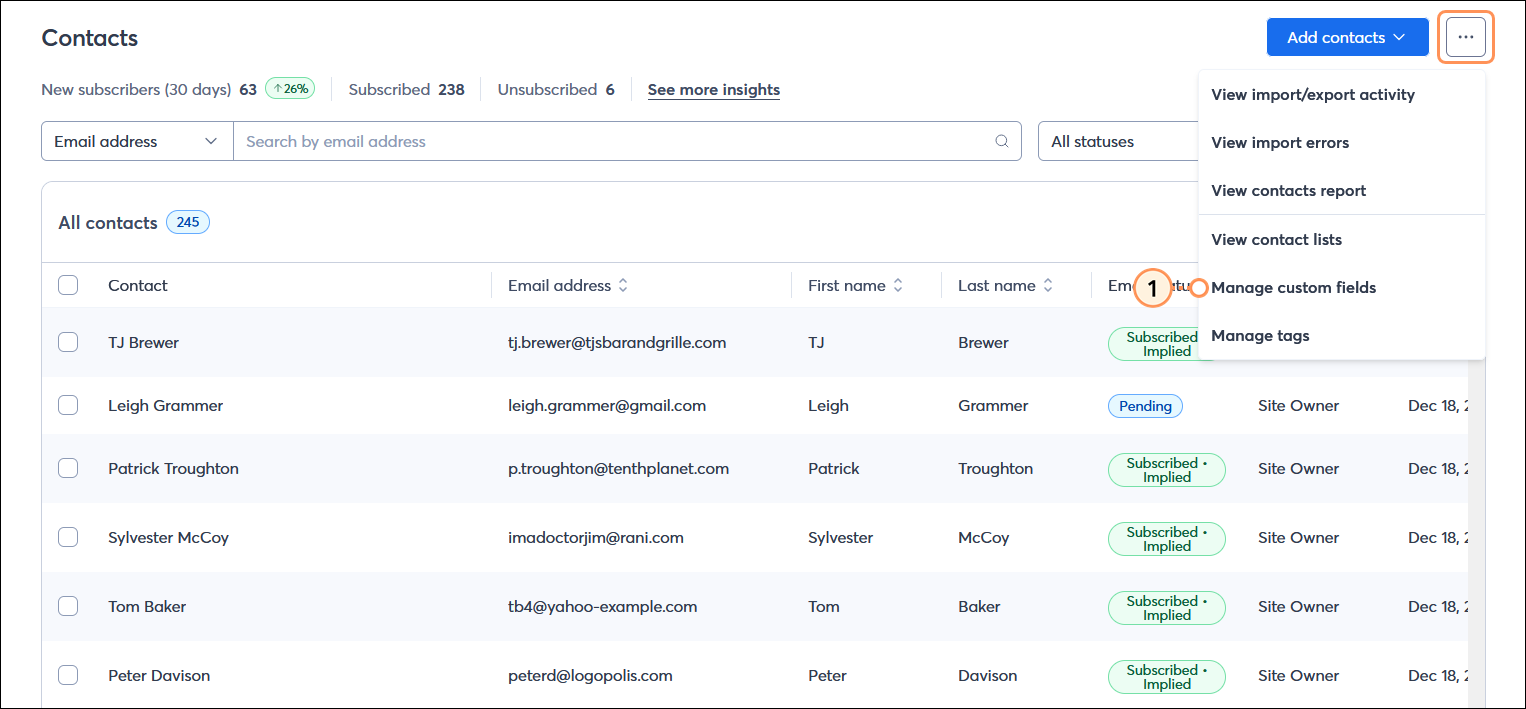
Task: Toggle the select-all contacts checkbox
Action: click(67, 284)
